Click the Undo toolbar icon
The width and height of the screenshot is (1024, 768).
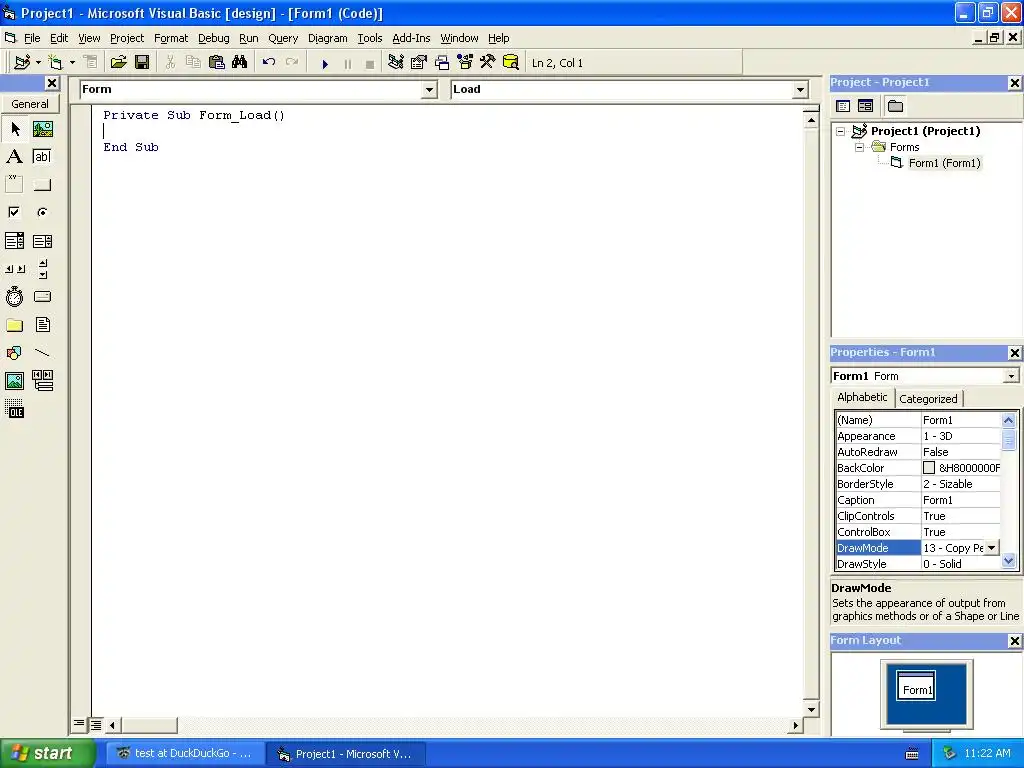click(268, 63)
